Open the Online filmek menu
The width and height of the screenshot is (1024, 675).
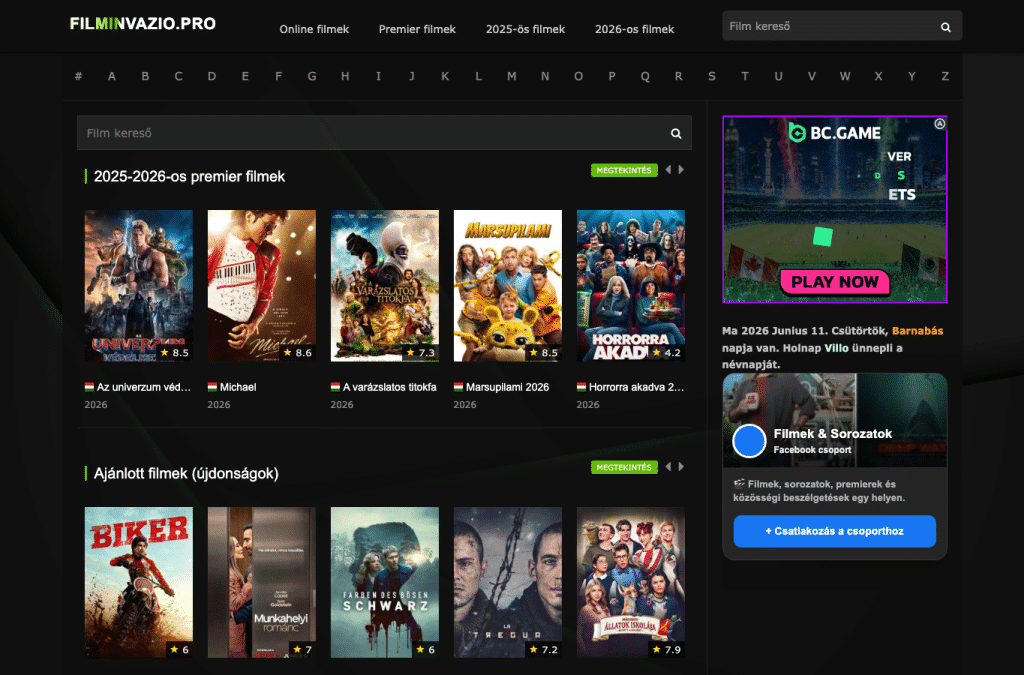[314, 29]
